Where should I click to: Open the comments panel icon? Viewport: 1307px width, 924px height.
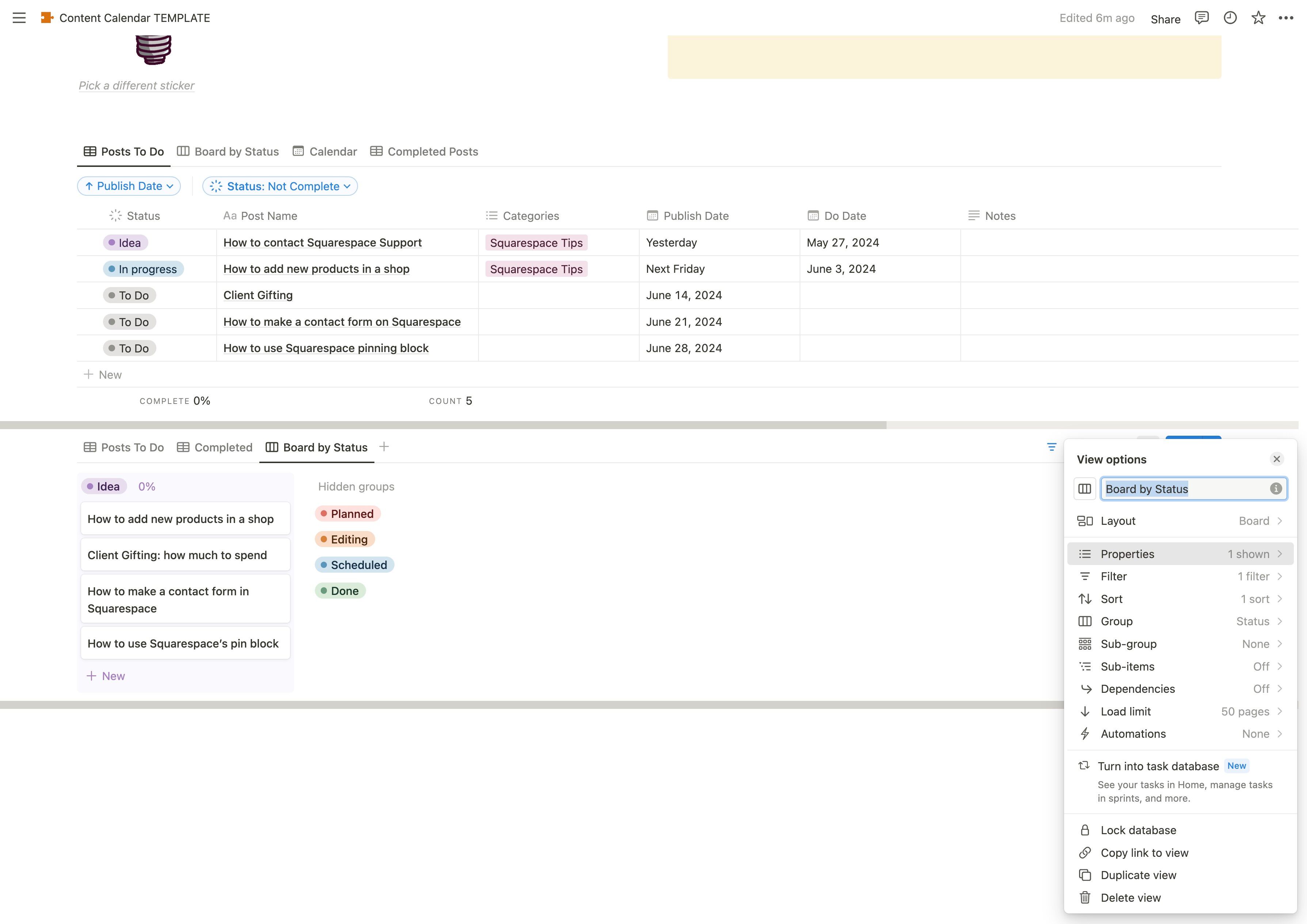(x=1201, y=18)
